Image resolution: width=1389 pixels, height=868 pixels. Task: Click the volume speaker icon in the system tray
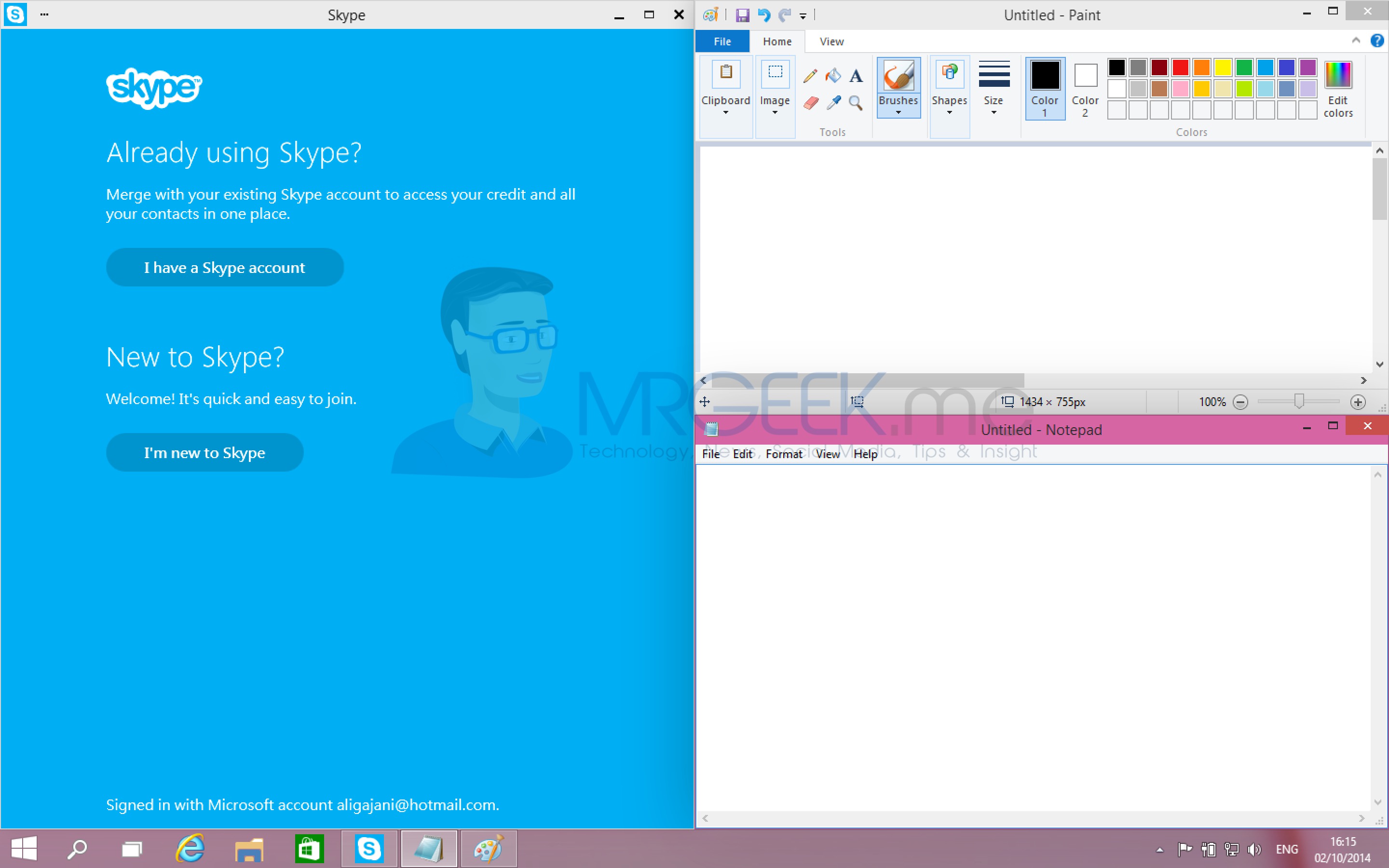(1254, 849)
